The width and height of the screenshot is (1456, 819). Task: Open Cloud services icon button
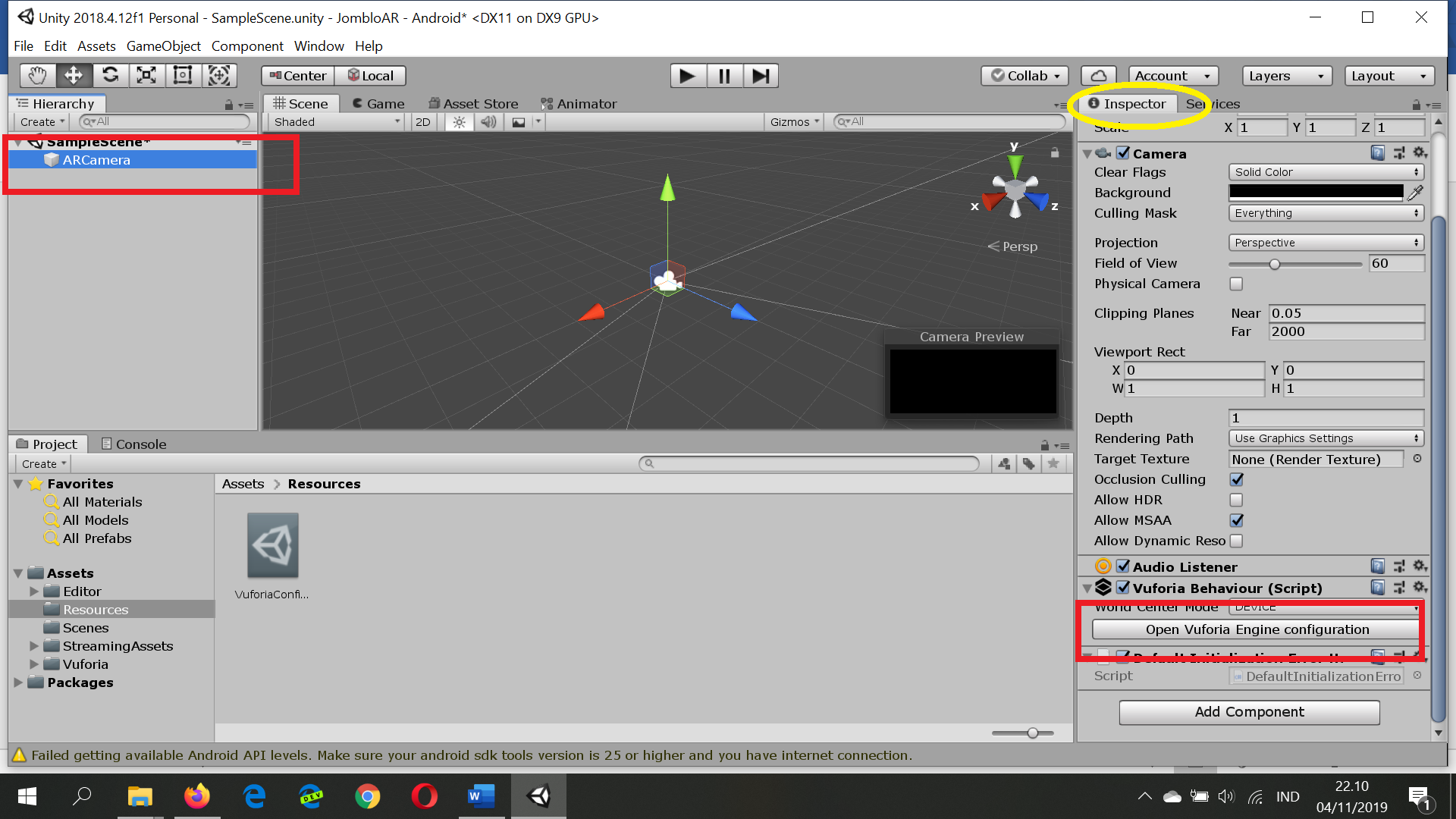(1098, 76)
